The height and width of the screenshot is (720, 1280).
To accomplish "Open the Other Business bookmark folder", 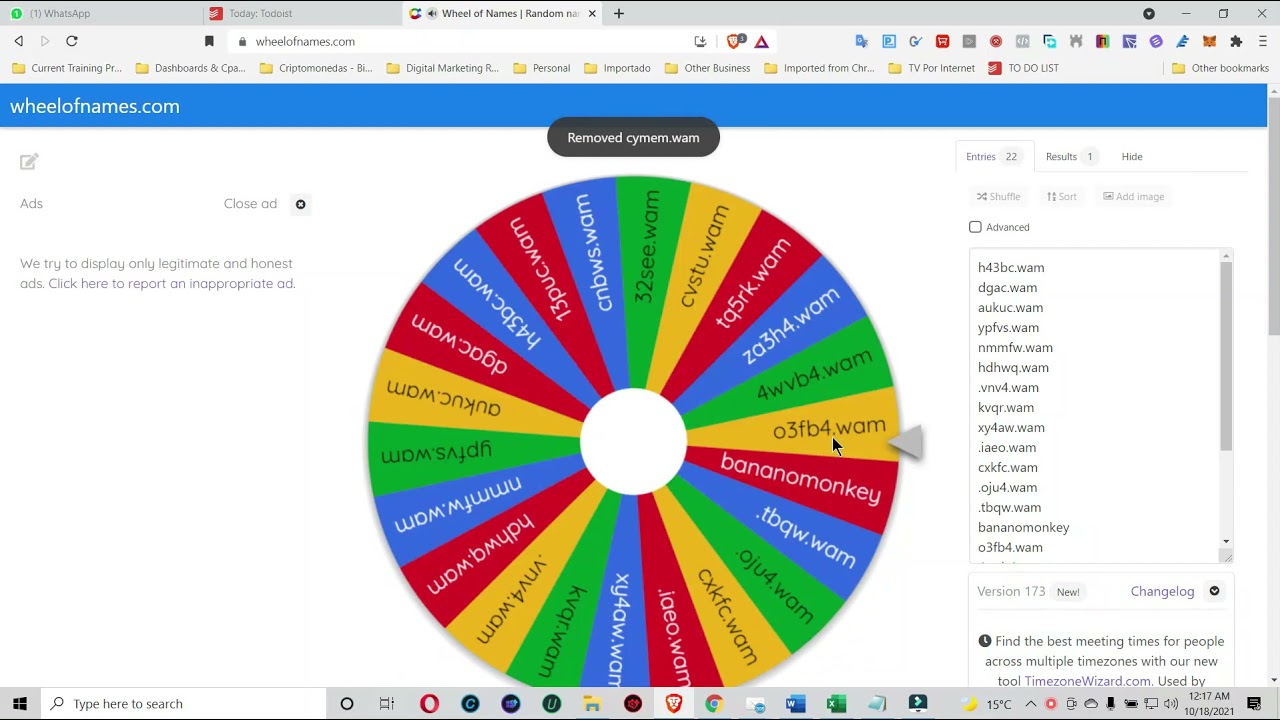I will [x=707, y=68].
